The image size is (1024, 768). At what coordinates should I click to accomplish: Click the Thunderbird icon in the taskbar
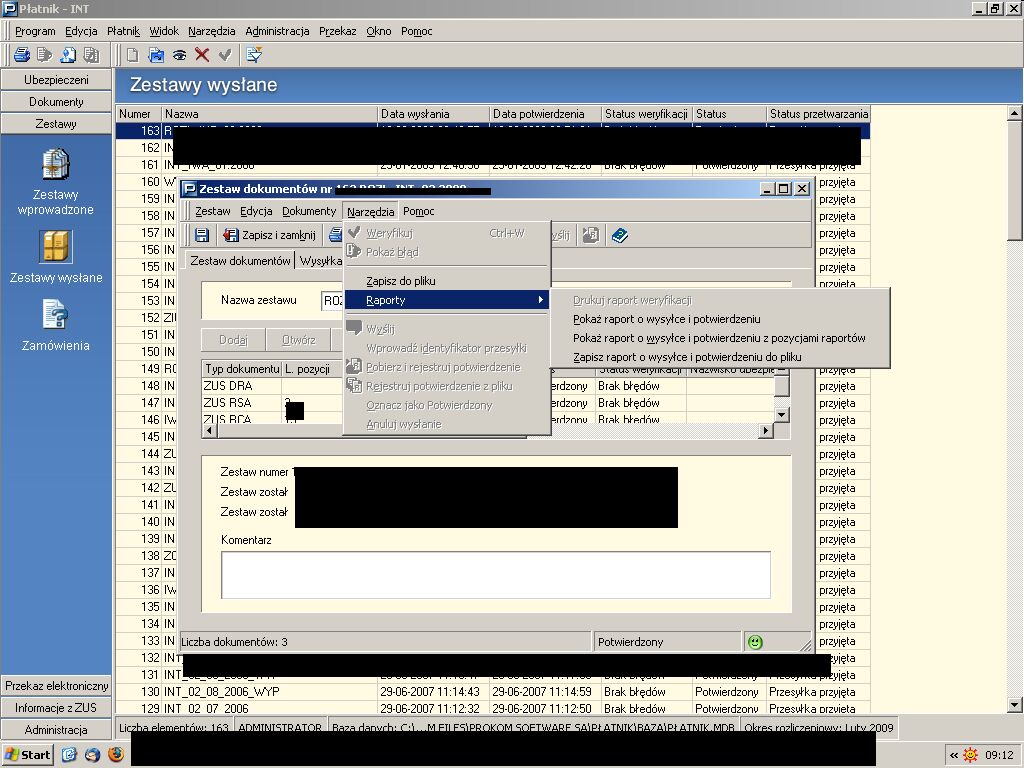point(92,755)
